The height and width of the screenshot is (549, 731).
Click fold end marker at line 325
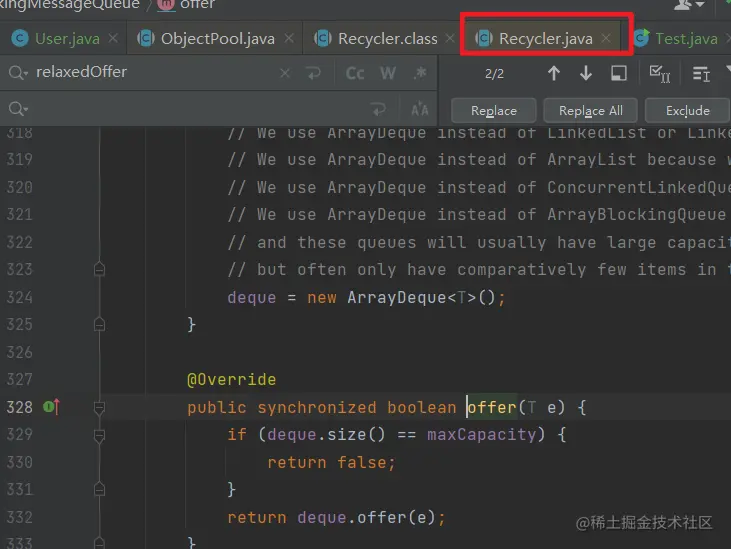(99, 324)
